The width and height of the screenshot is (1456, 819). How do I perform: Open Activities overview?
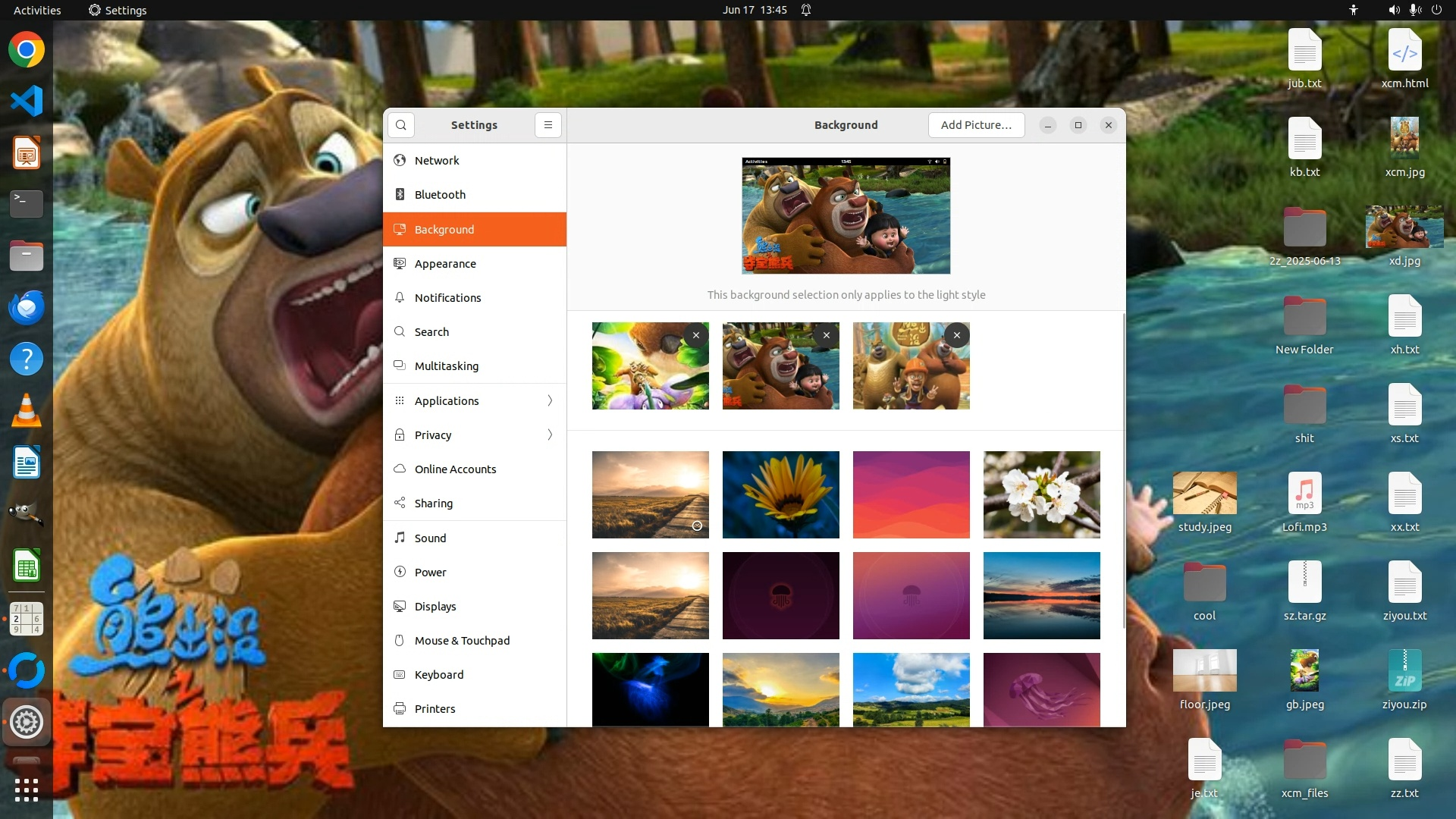coord(37,10)
